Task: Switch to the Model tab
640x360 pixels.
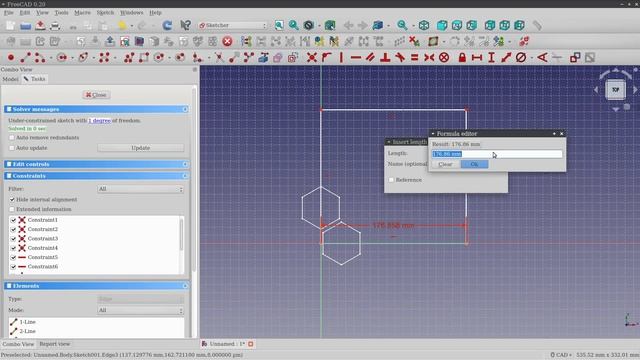Action: pos(10,79)
